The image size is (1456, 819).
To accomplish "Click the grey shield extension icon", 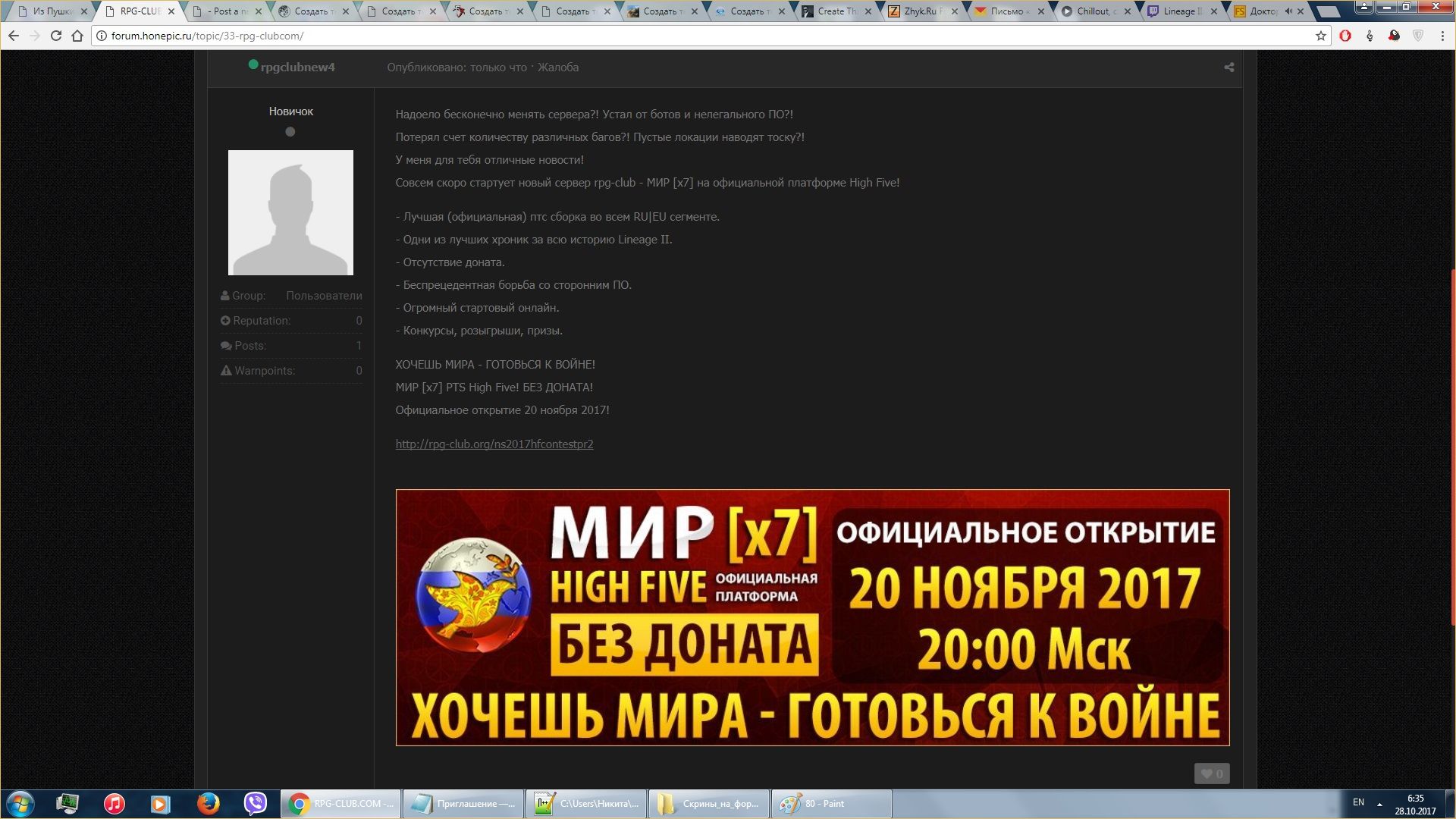I will [1418, 36].
